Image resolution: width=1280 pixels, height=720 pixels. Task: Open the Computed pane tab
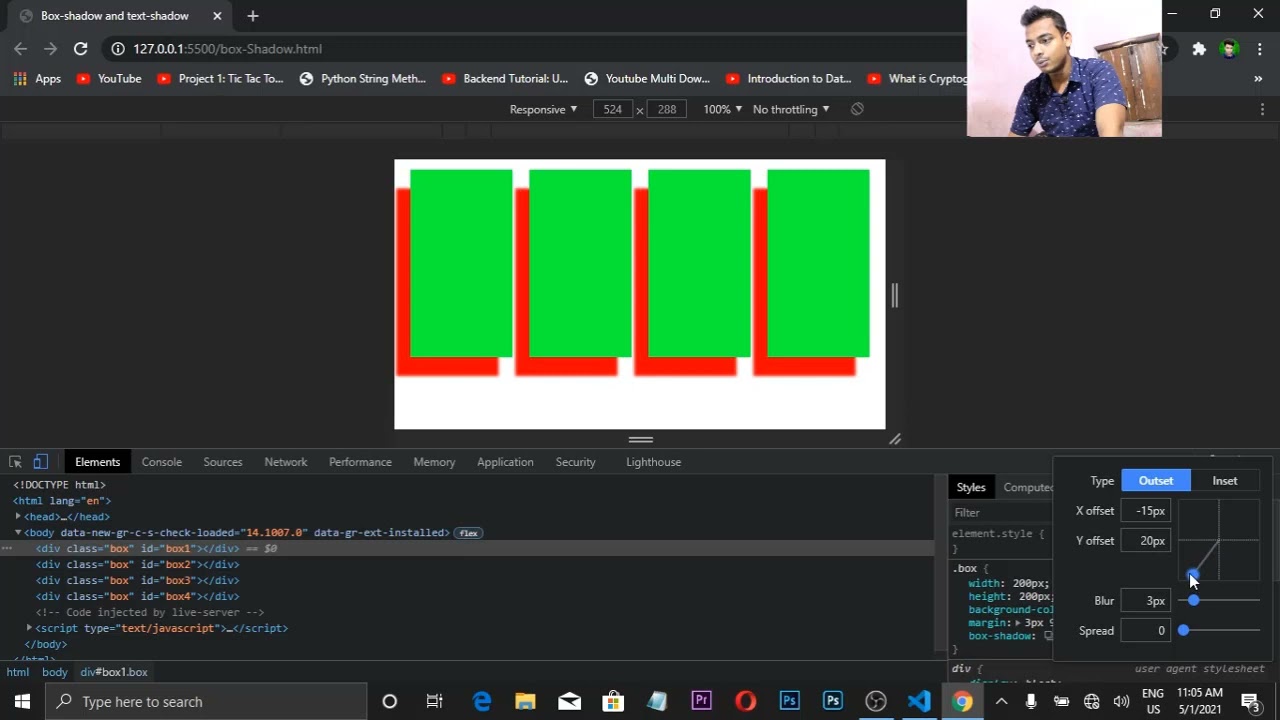click(x=1028, y=487)
